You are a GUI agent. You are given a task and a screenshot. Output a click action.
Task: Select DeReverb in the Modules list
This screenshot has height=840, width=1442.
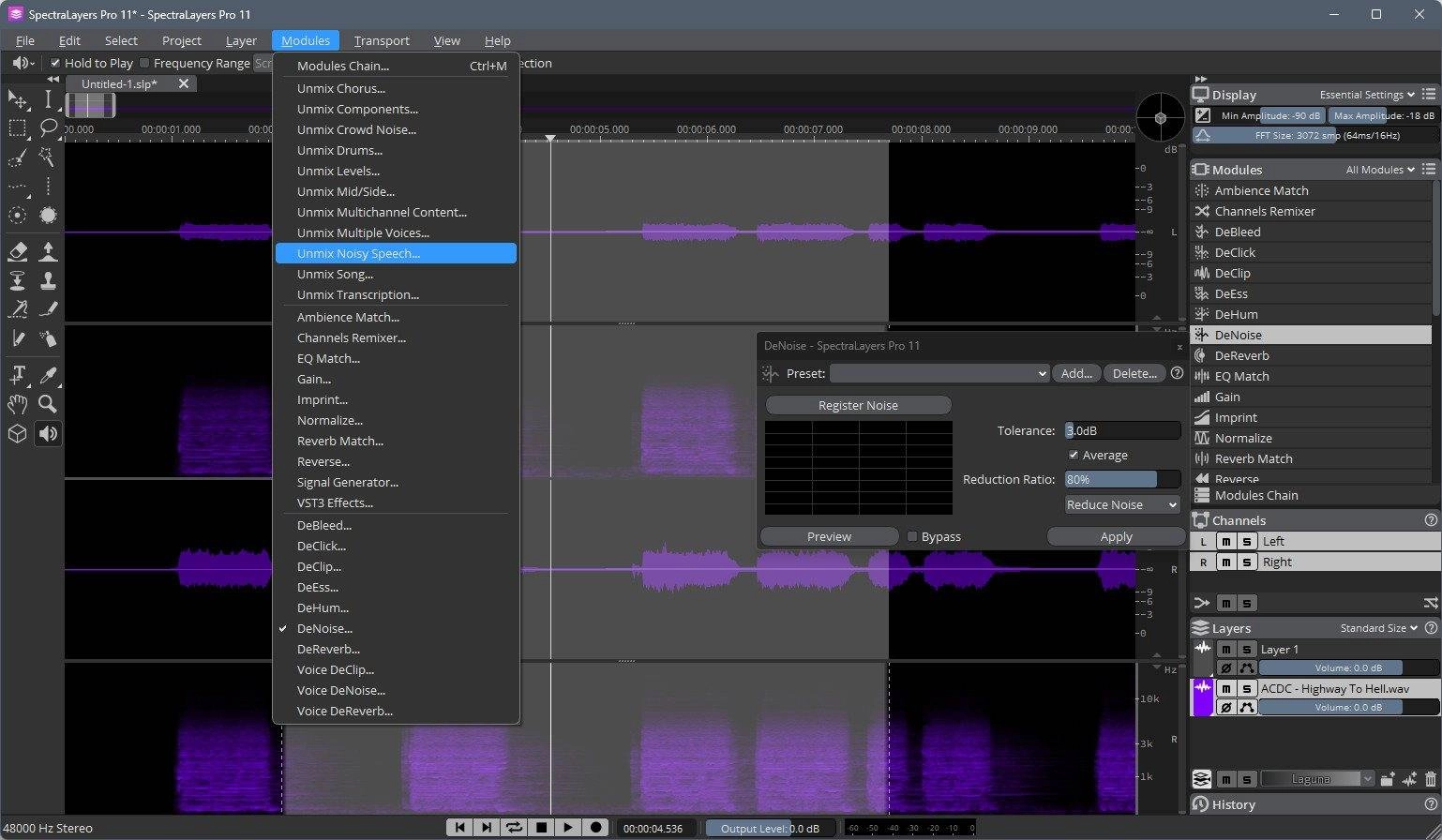click(x=1311, y=355)
